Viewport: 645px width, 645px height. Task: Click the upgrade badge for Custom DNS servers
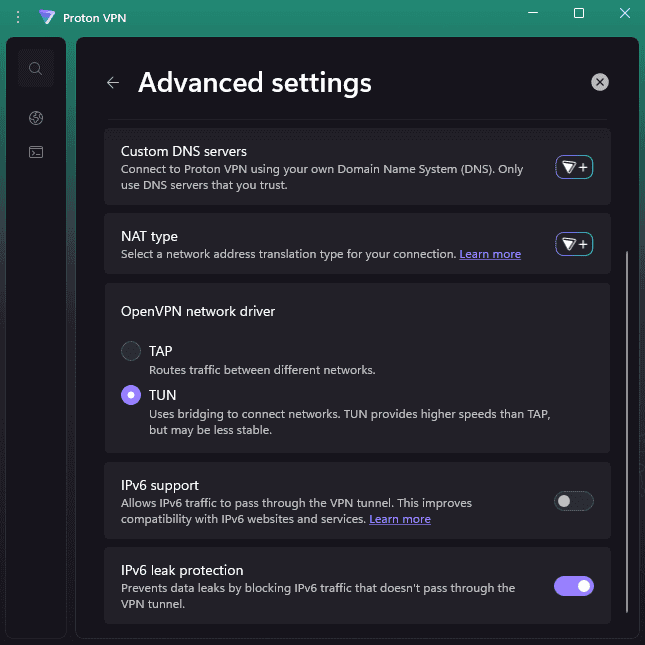pyautogui.click(x=574, y=167)
